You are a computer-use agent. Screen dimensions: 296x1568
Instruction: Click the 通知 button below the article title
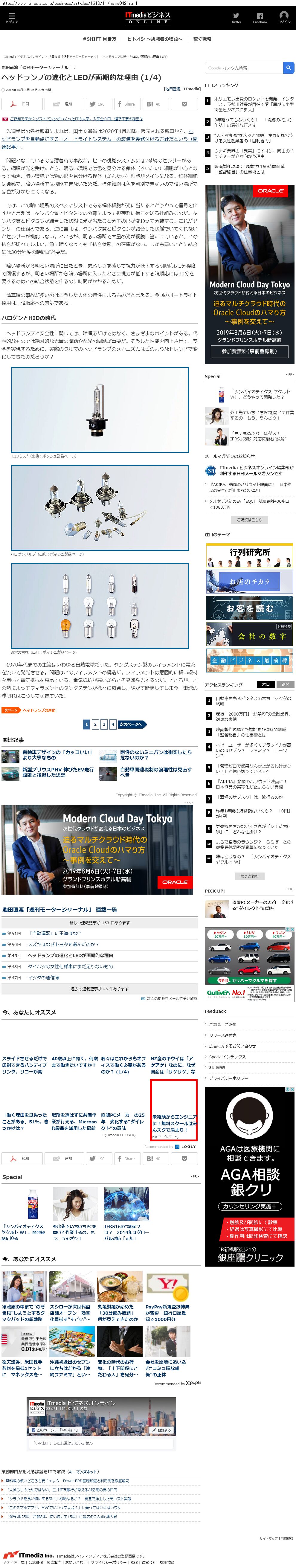(x=64, y=104)
